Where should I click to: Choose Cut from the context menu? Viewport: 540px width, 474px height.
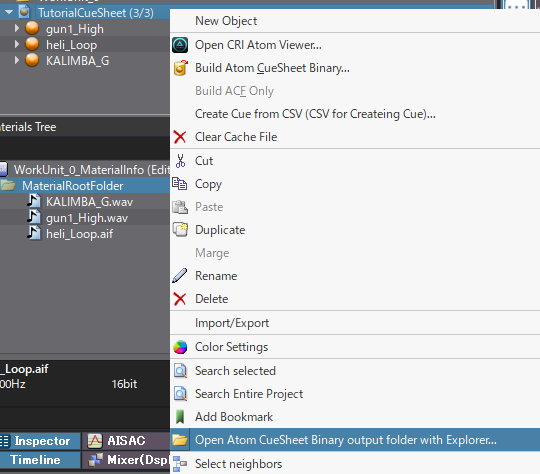click(x=355, y=161)
